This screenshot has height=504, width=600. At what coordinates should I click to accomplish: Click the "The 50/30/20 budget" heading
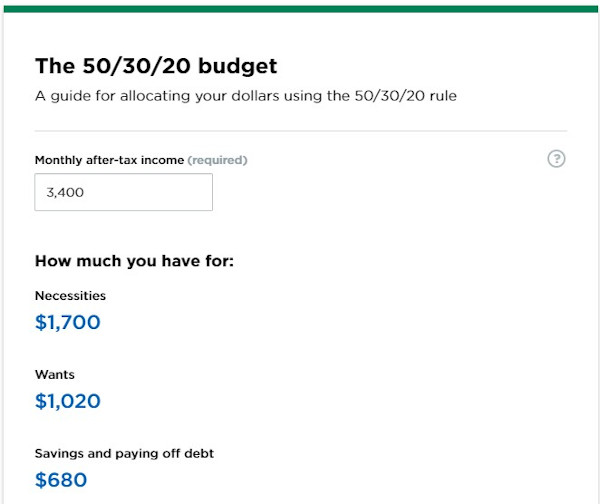156,67
